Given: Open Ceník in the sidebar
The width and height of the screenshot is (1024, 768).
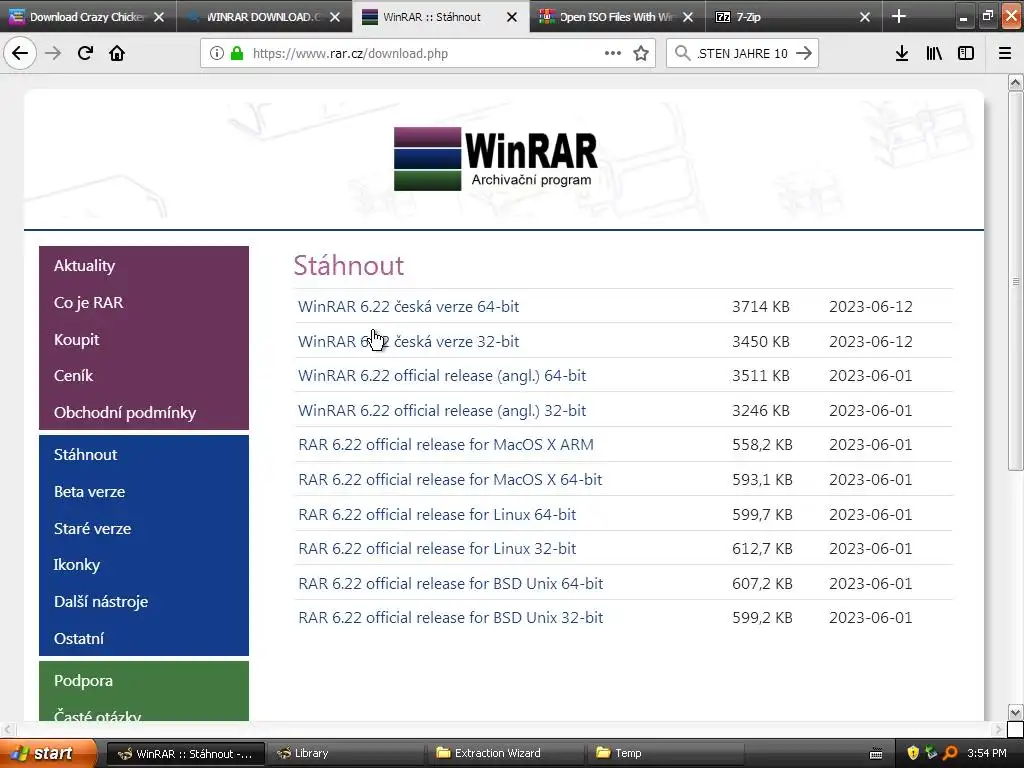Looking at the screenshot, I should (73, 376).
